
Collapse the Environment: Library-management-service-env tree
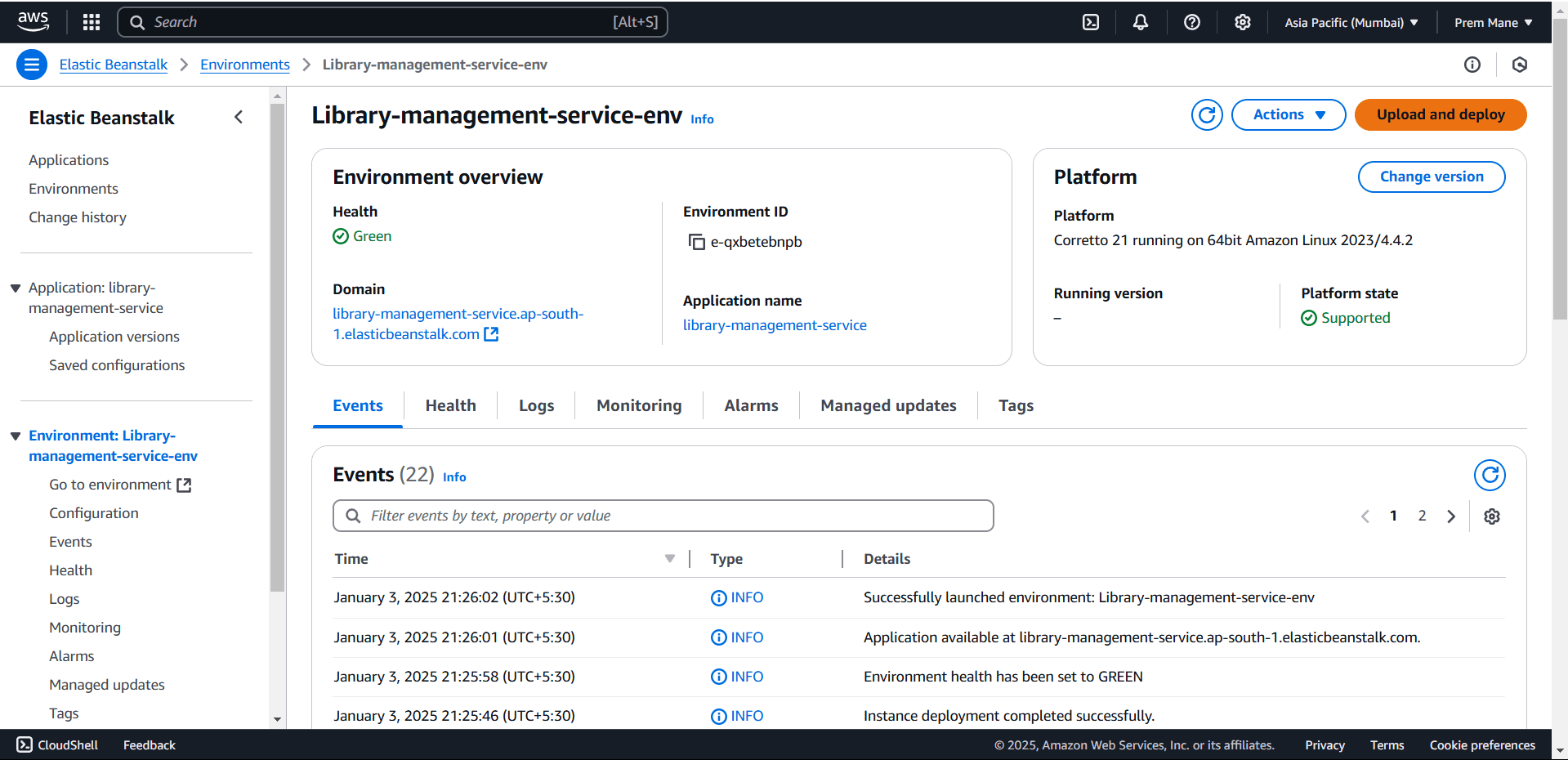(16, 436)
